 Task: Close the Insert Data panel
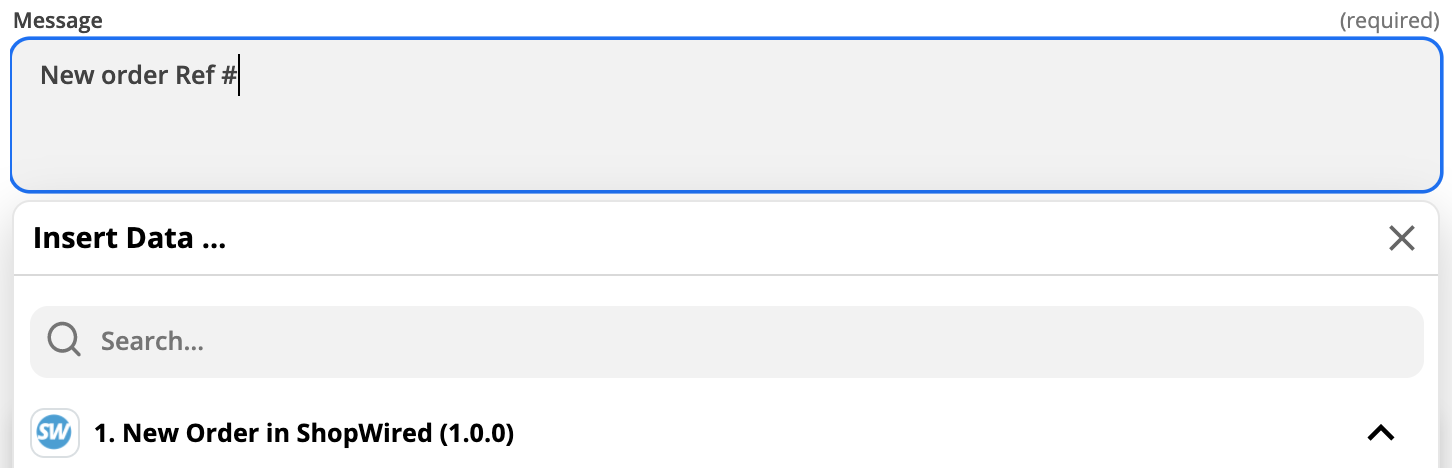[1401, 238]
